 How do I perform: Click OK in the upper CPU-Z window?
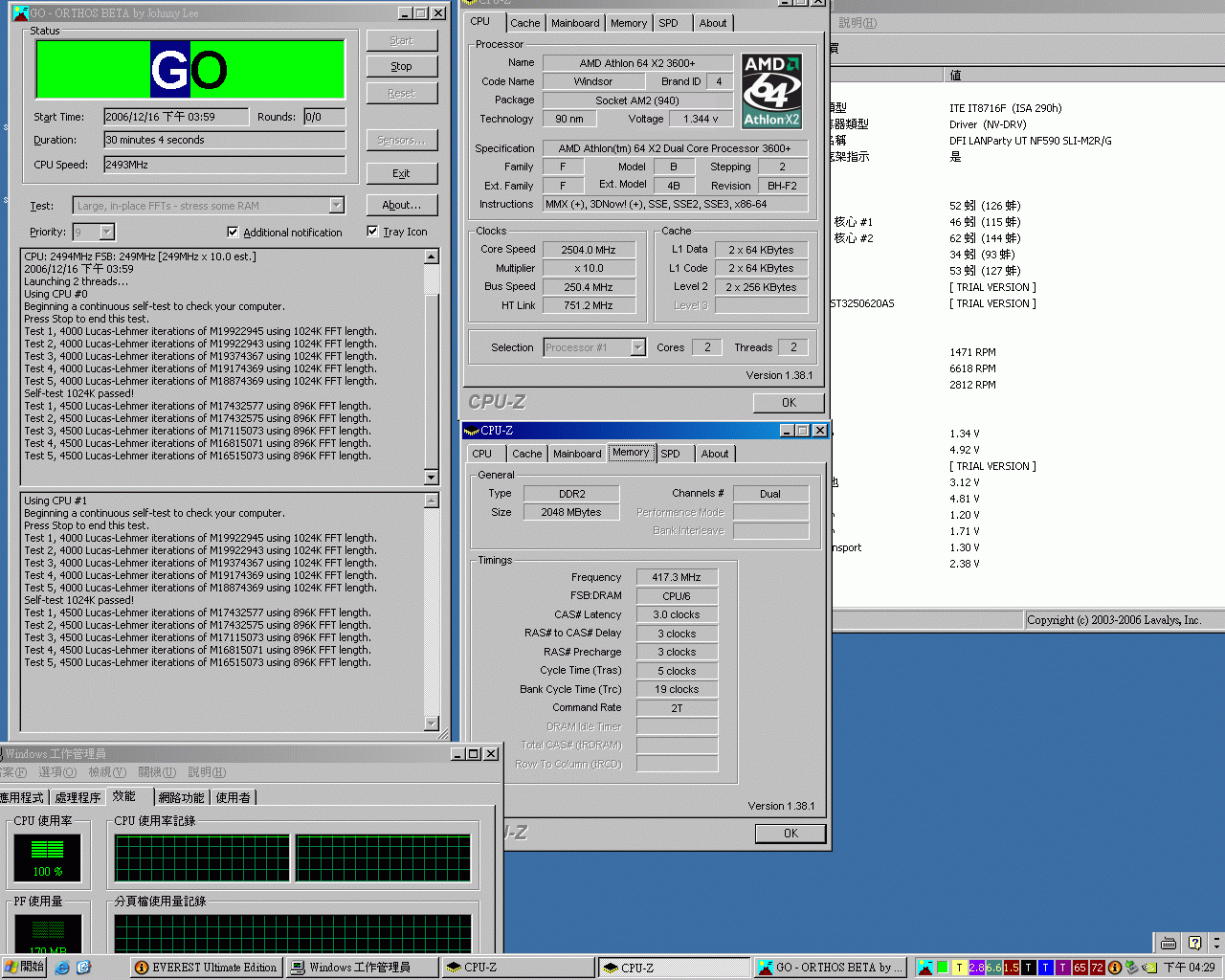click(789, 403)
